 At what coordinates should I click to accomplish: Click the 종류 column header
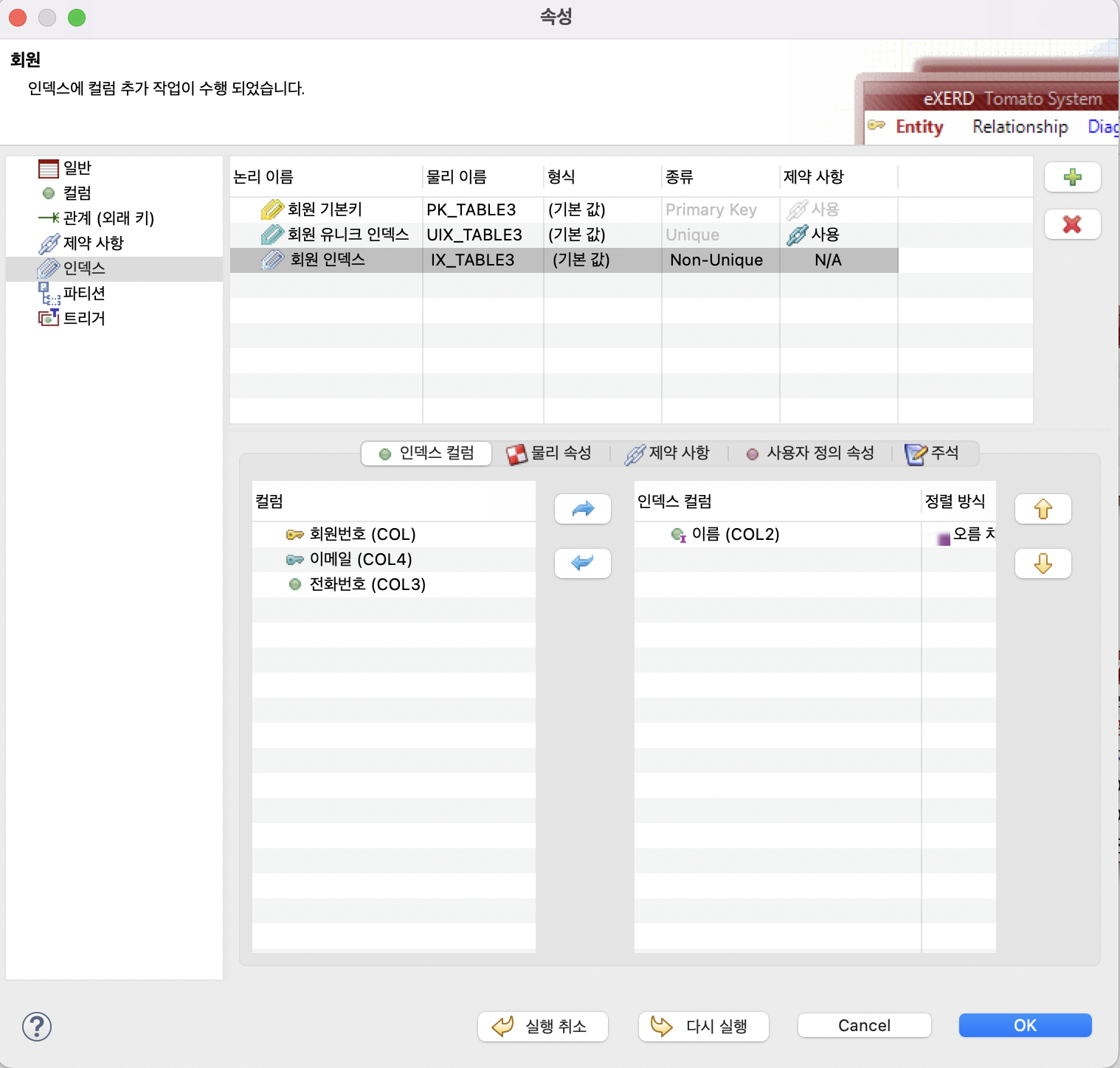coord(721,177)
